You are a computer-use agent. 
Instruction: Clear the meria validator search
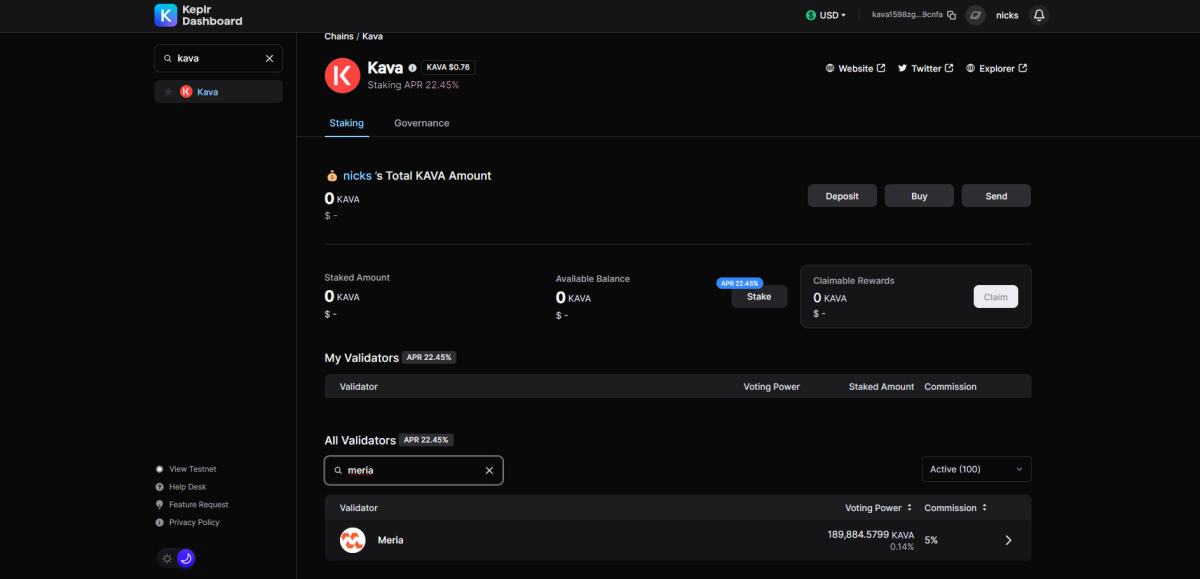489,470
